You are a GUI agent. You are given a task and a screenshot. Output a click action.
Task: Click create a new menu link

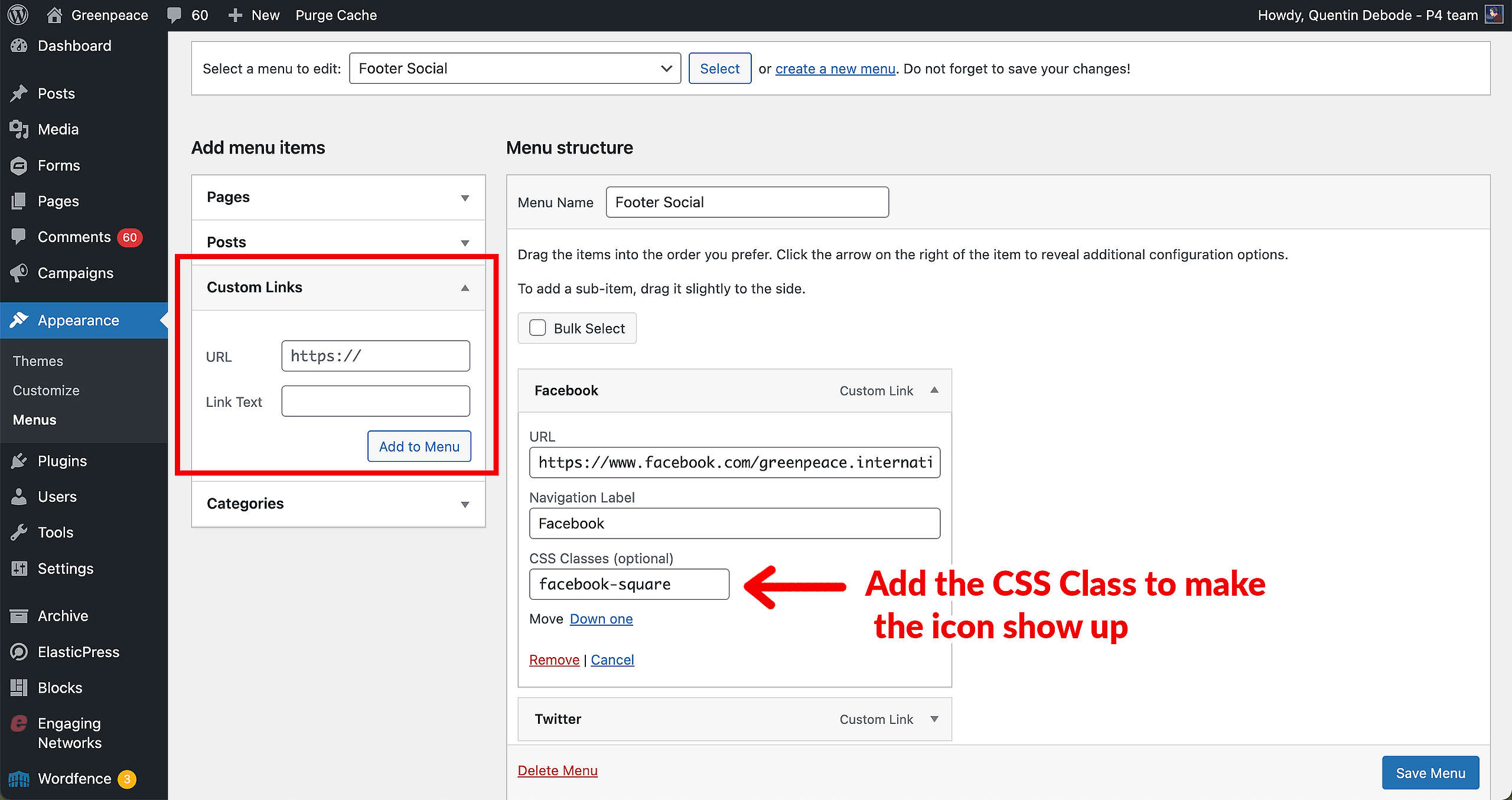[835, 68]
